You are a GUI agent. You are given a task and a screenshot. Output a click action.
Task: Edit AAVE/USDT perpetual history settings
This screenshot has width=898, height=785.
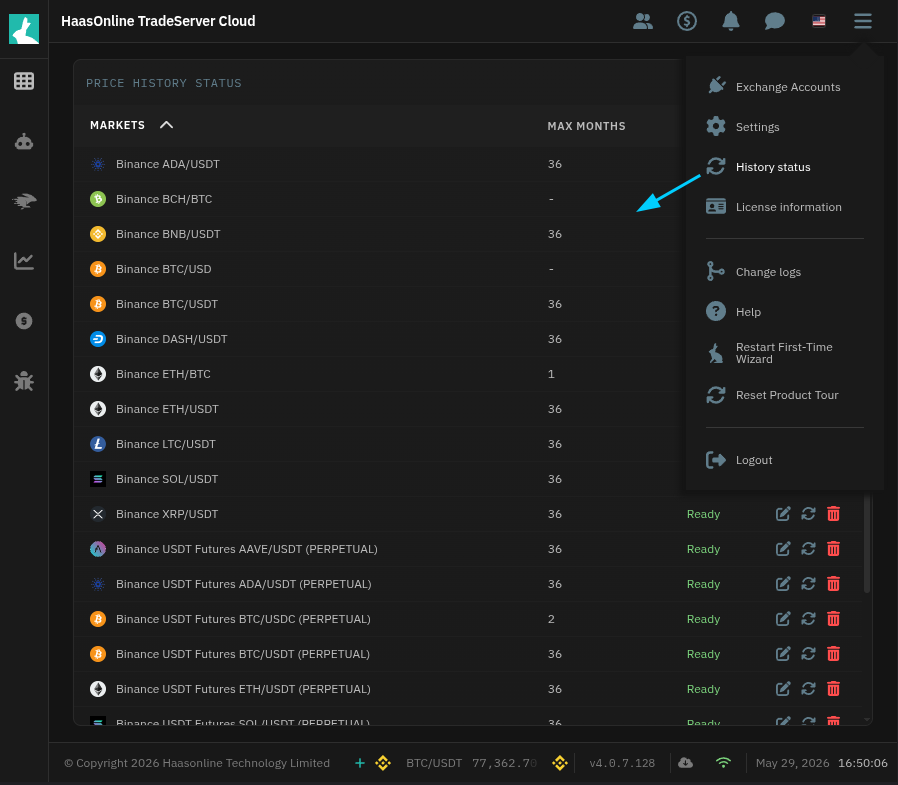(783, 549)
